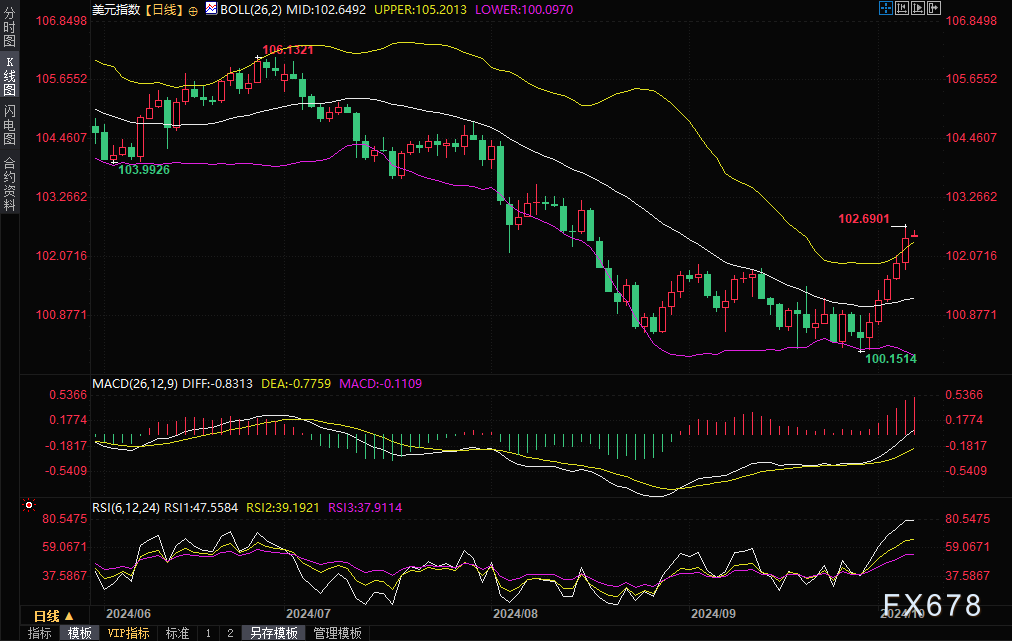Select the 模板 tab at bottom

click(x=80, y=633)
